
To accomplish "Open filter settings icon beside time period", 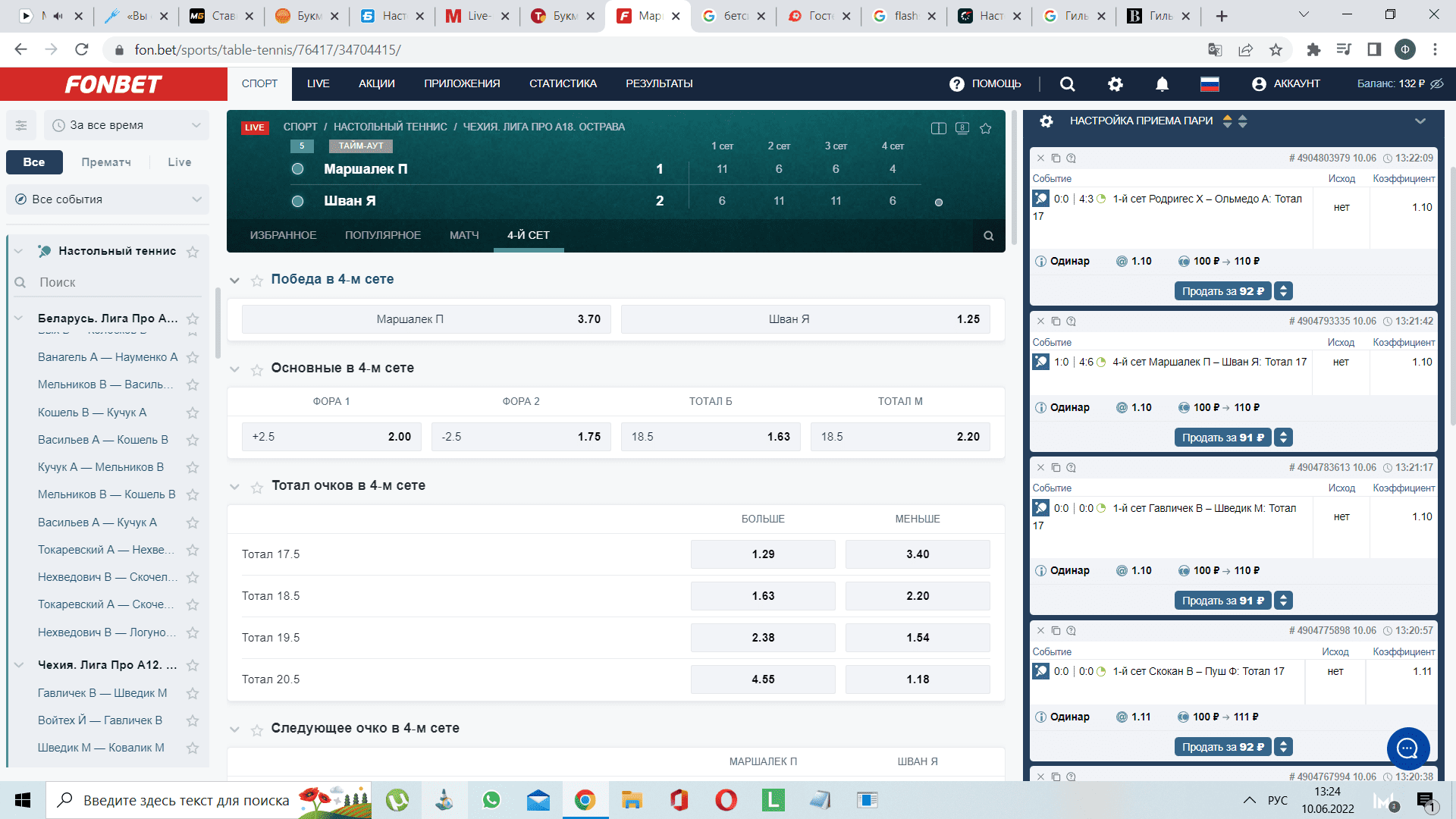I will point(21,125).
